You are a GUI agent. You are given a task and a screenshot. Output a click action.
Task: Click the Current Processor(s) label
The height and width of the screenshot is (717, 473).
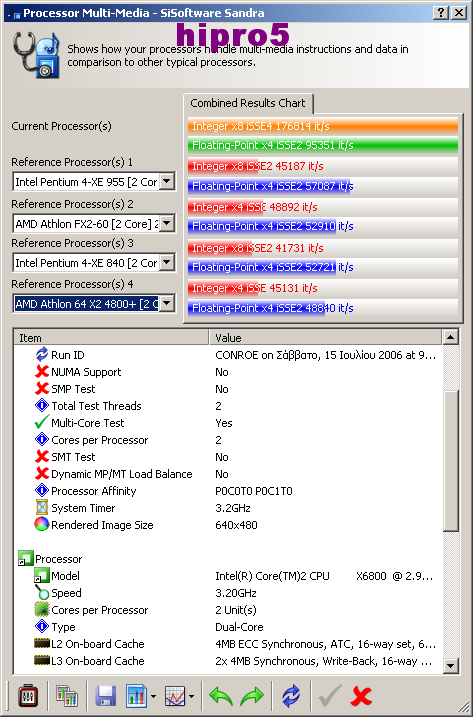61,126
